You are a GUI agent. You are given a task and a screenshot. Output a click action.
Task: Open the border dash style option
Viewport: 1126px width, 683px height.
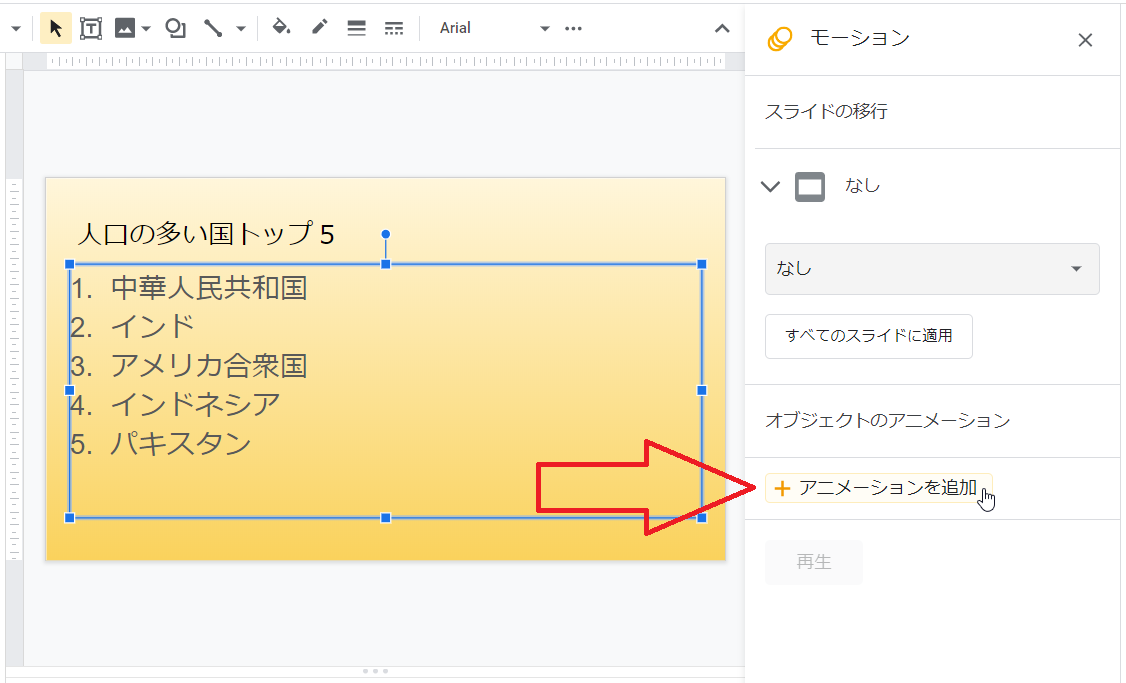click(394, 28)
